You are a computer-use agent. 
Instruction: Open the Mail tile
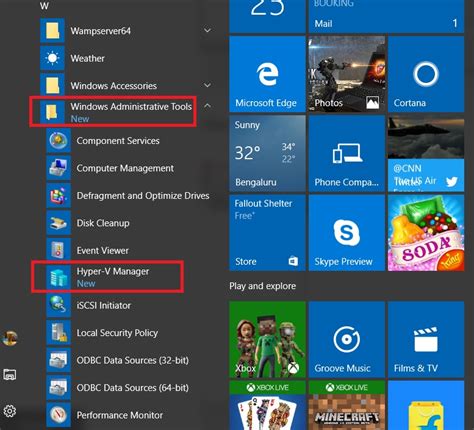pyautogui.click(x=386, y=16)
